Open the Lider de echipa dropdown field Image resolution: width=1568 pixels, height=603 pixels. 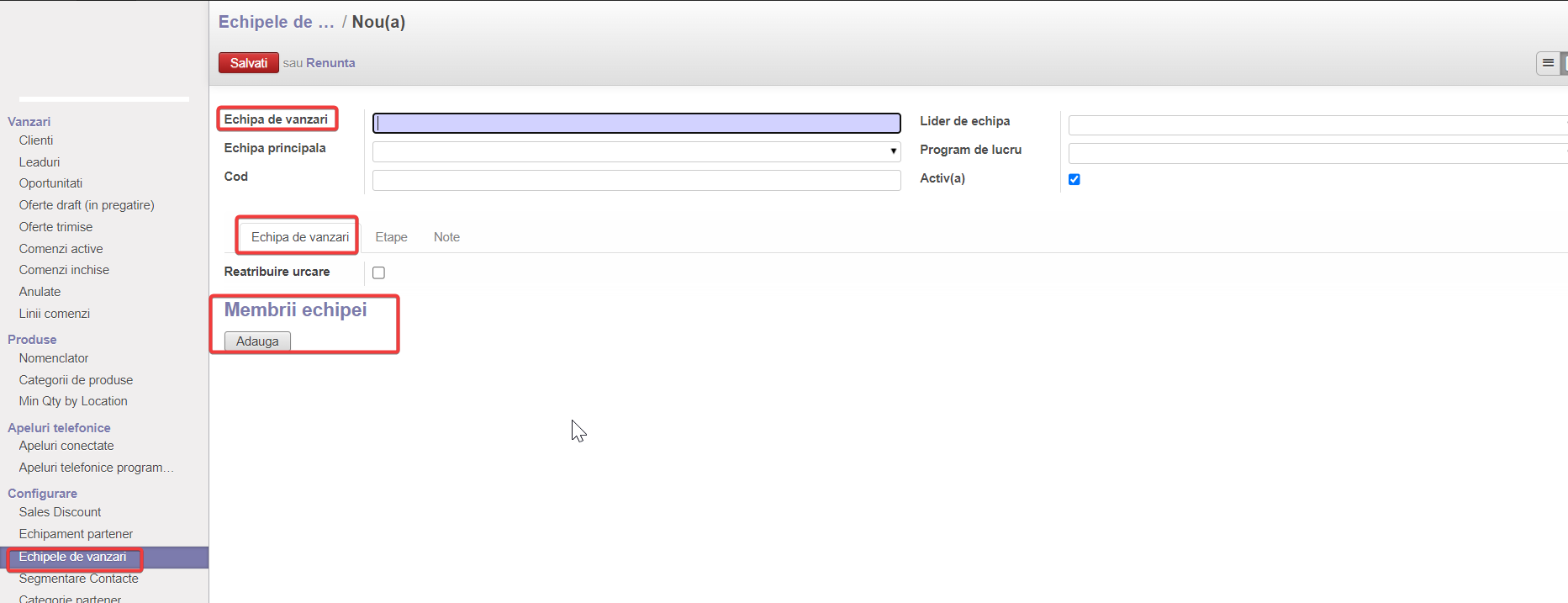[x=1316, y=125]
